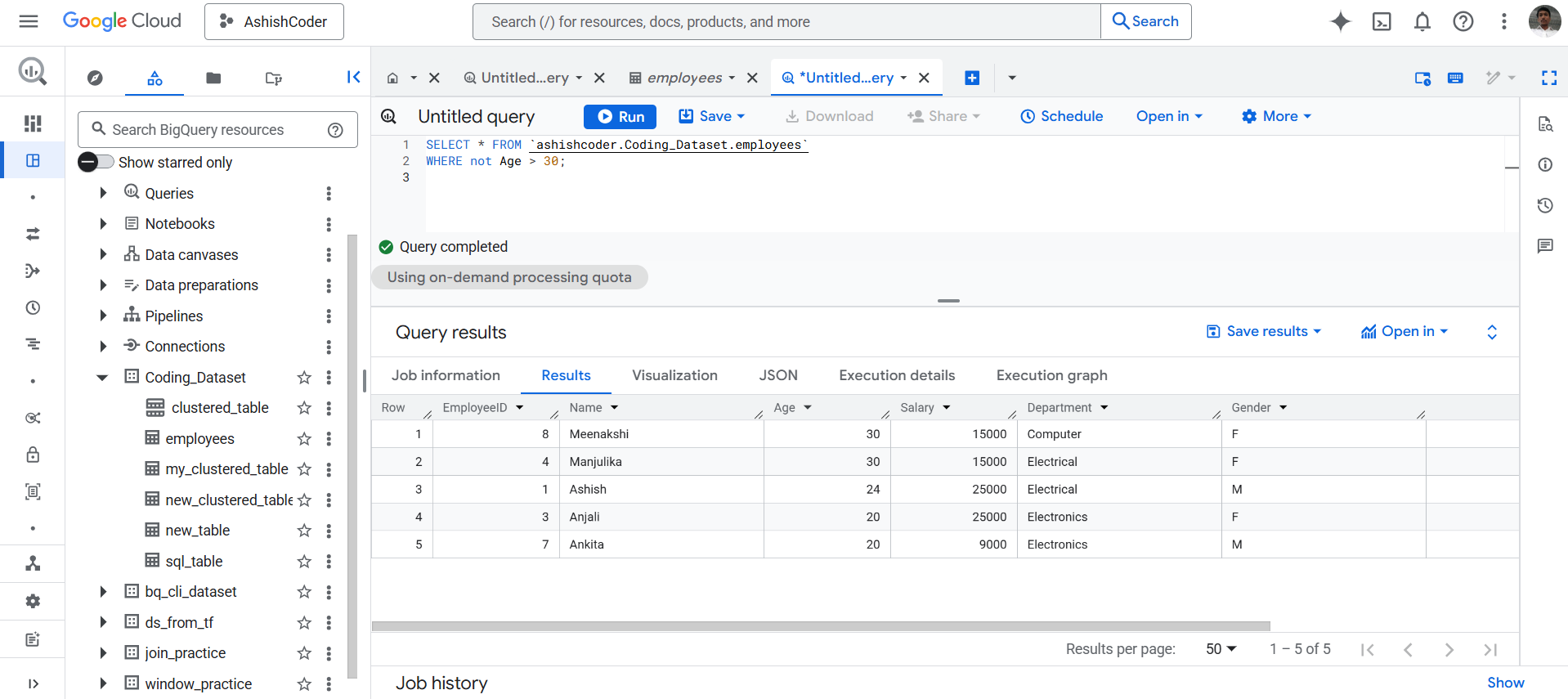Star the bq_cli_dataset dataset
Screen dimensions: 1568x699
point(304,592)
